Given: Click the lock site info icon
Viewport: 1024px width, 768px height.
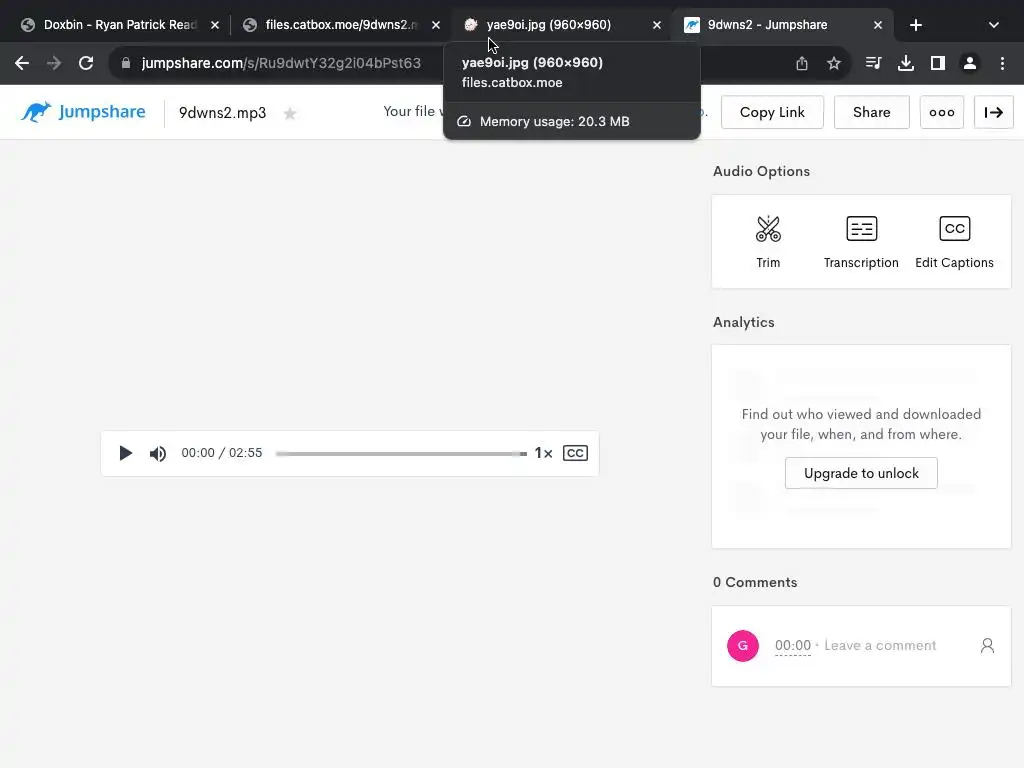Looking at the screenshot, I should [126, 63].
